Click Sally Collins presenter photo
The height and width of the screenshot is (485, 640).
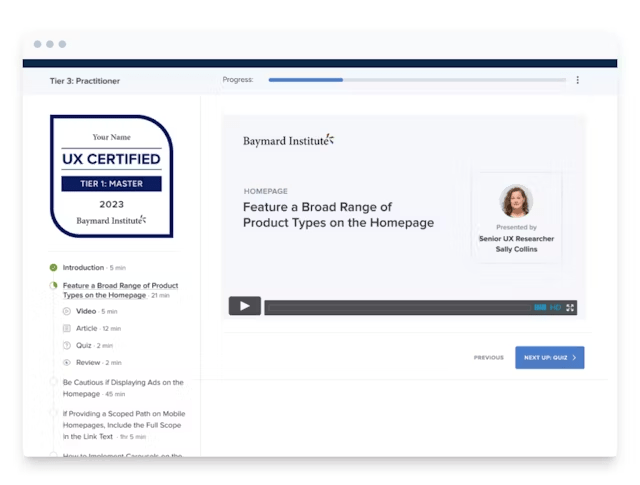pos(516,200)
